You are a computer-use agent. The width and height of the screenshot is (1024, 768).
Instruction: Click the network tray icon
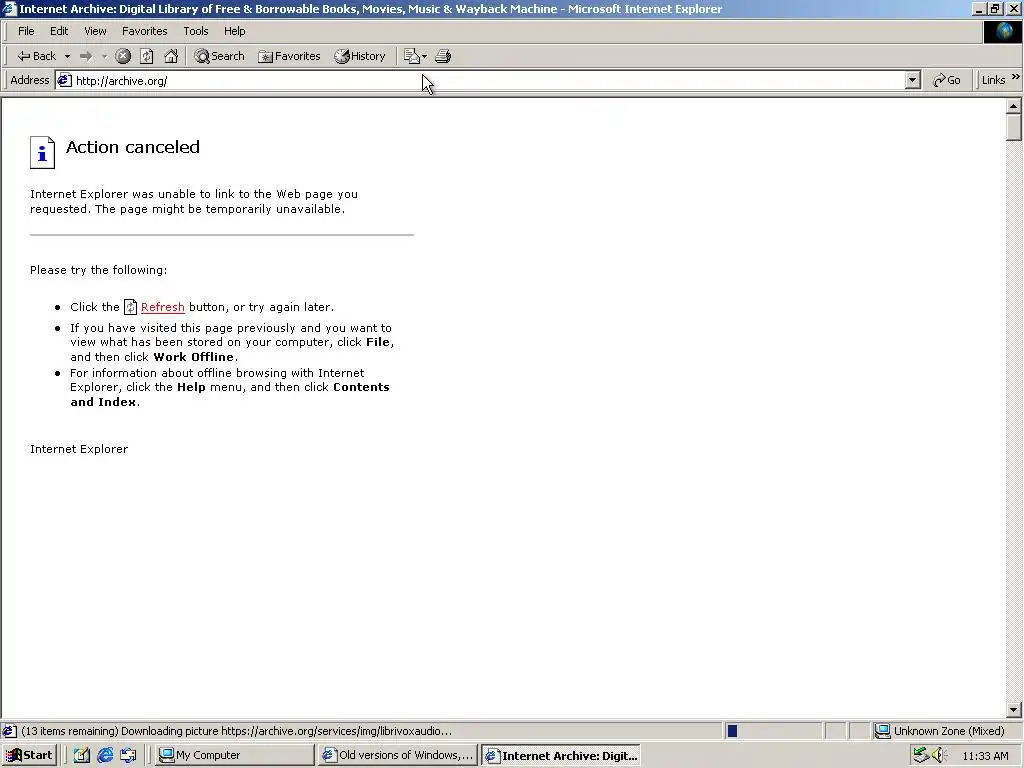click(x=921, y=755)
